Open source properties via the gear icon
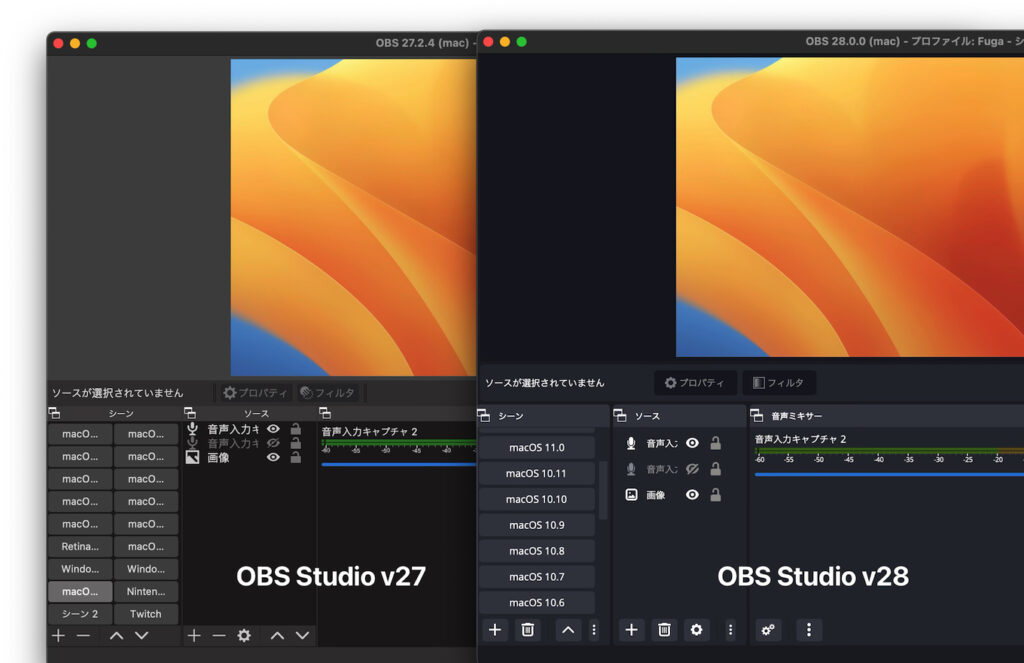 [696, 630]
